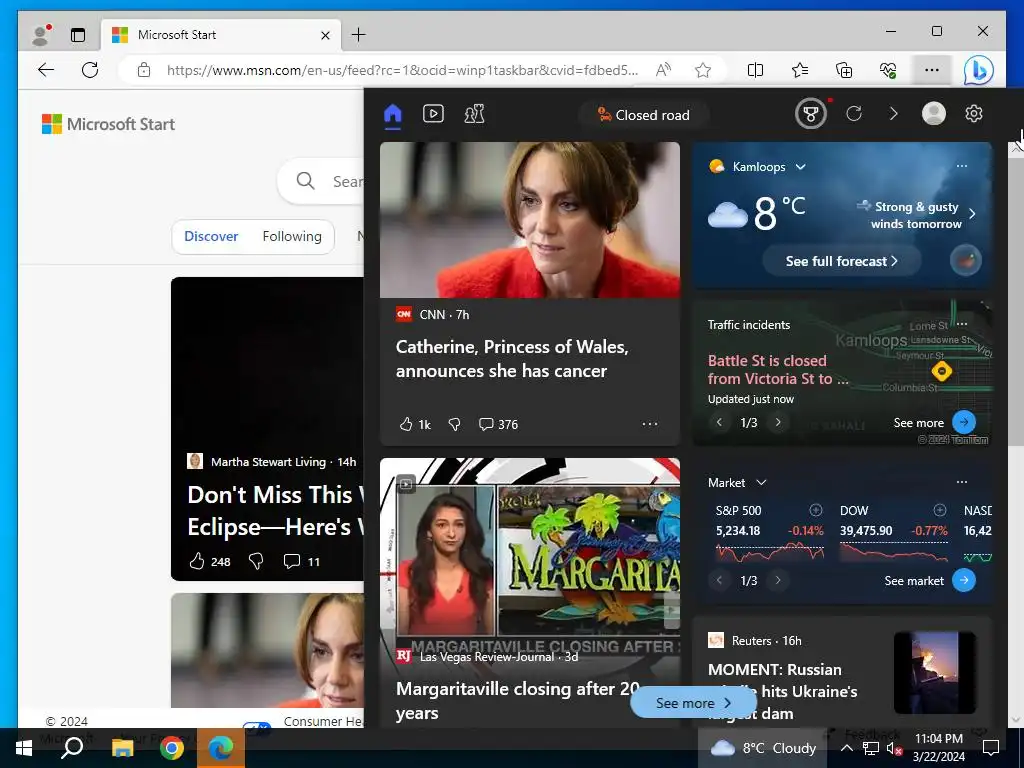
Task: Click the Microsoft Rewards trophy icon
Action: tap(810, 114)
